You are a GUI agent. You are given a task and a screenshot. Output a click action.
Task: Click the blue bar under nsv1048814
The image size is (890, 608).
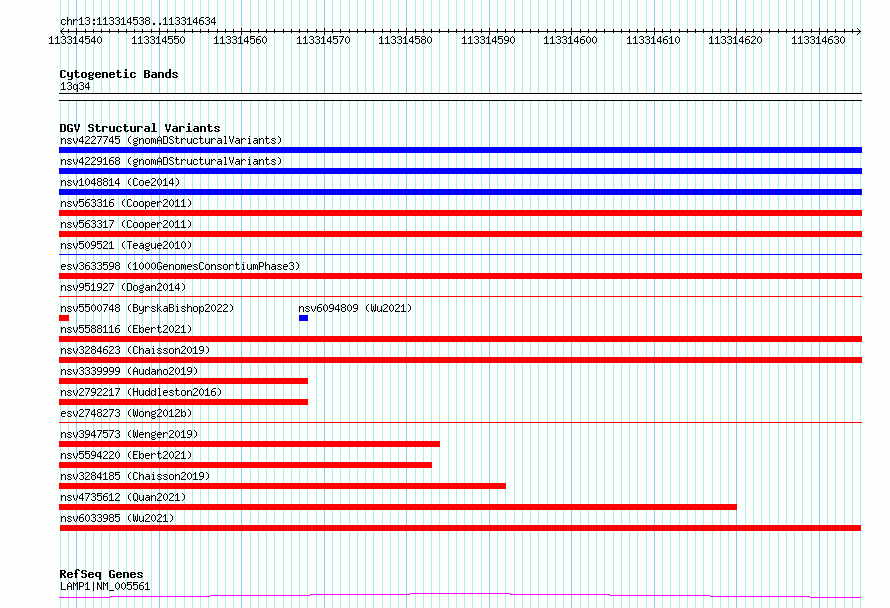460,192
